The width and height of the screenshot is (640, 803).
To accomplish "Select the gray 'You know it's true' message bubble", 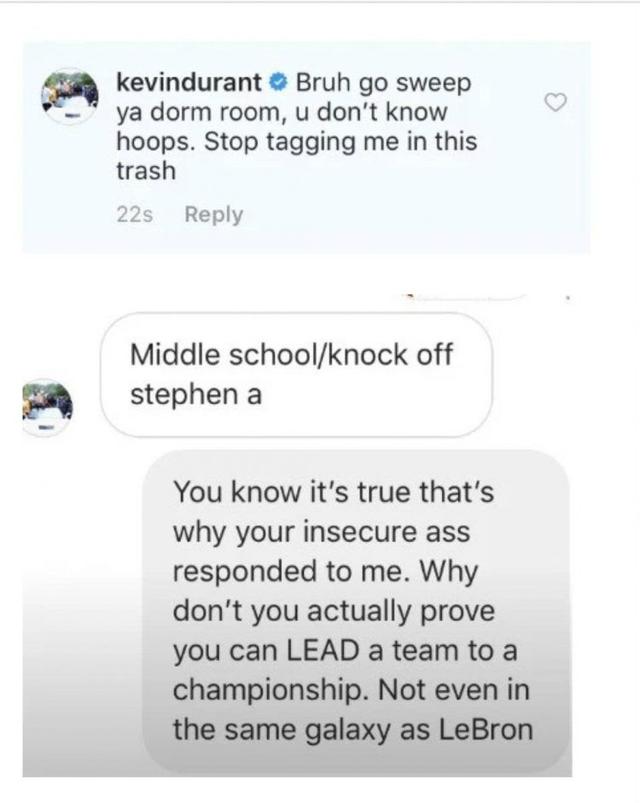I will coord(357,610).
